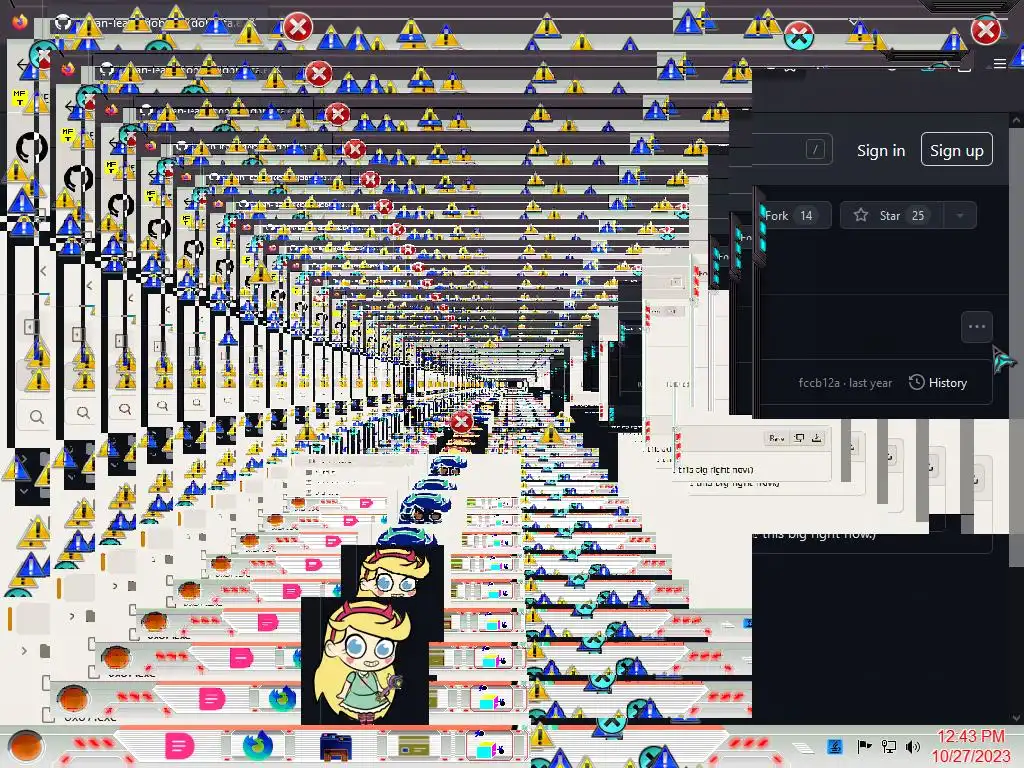The image size is (1024, 768).
Task: Open the blue file manager taskbar icon
Action: (x=336, y=746)
